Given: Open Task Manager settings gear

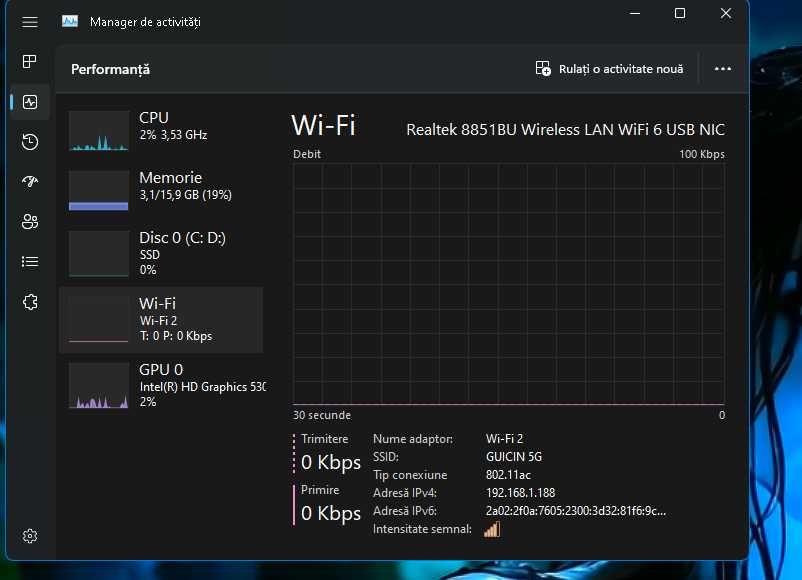Looking at the screenshot, I should coord(30,536).
